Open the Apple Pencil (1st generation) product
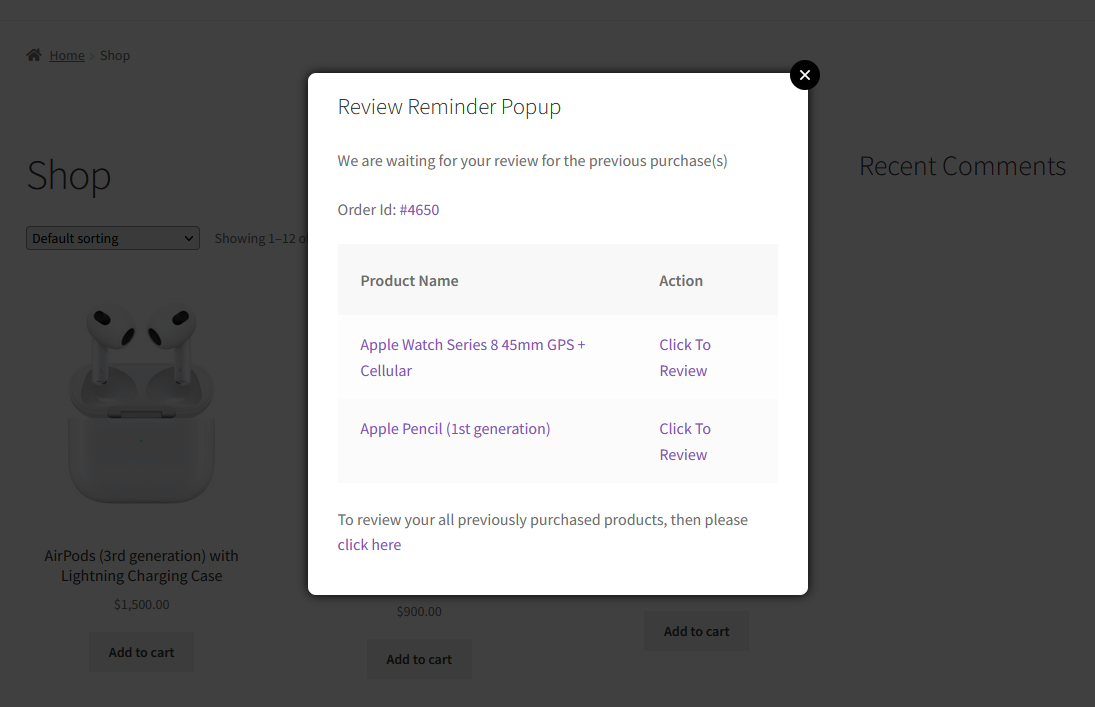 pos(455,428)
